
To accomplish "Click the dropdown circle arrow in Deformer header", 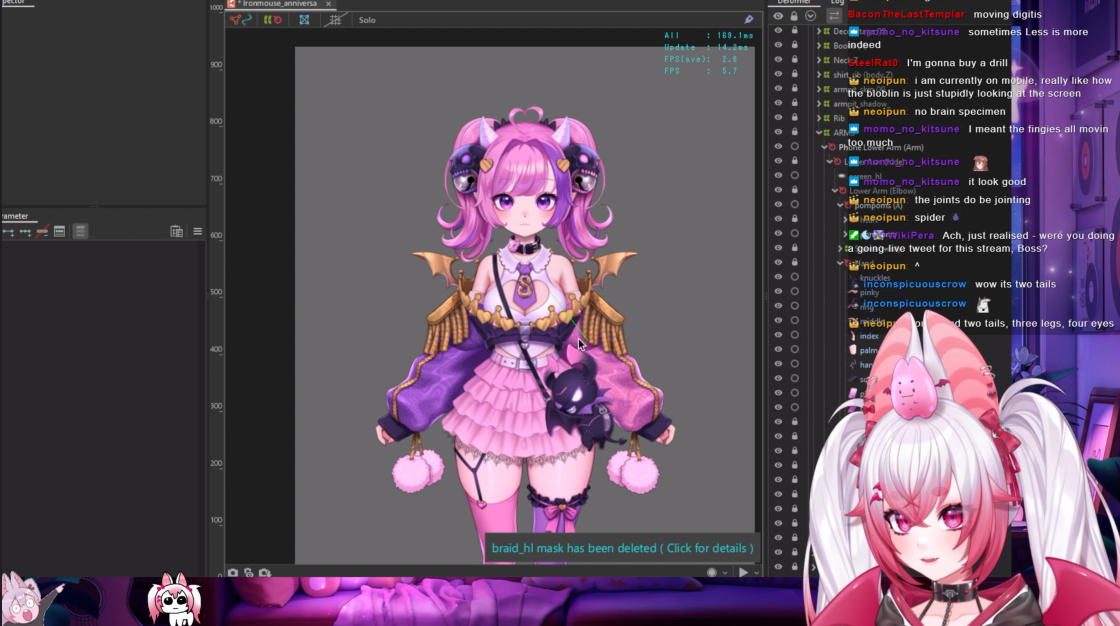I will pyautogui.click(x=810, y=16).
